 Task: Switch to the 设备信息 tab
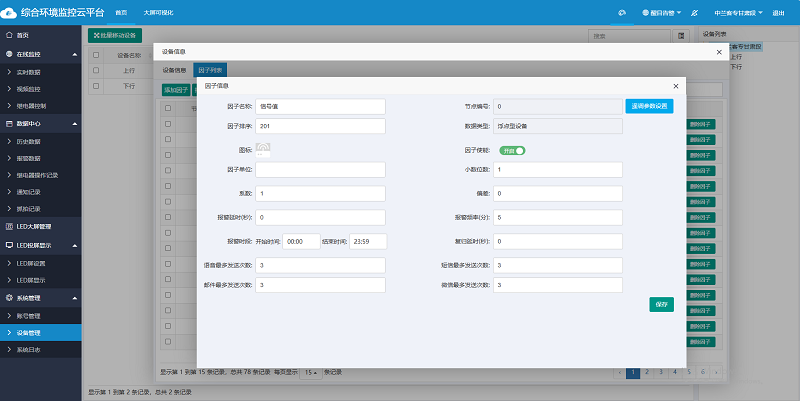[x=174, y=70]
